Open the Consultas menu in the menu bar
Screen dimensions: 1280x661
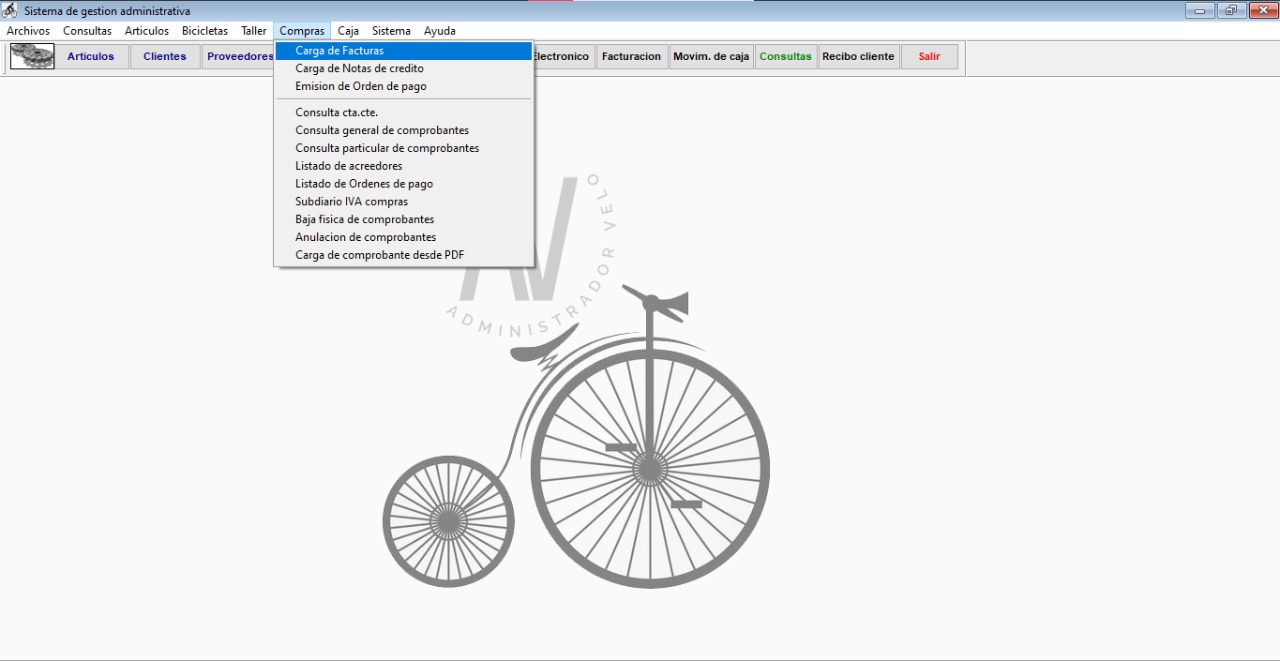click(x=87, y=31)
